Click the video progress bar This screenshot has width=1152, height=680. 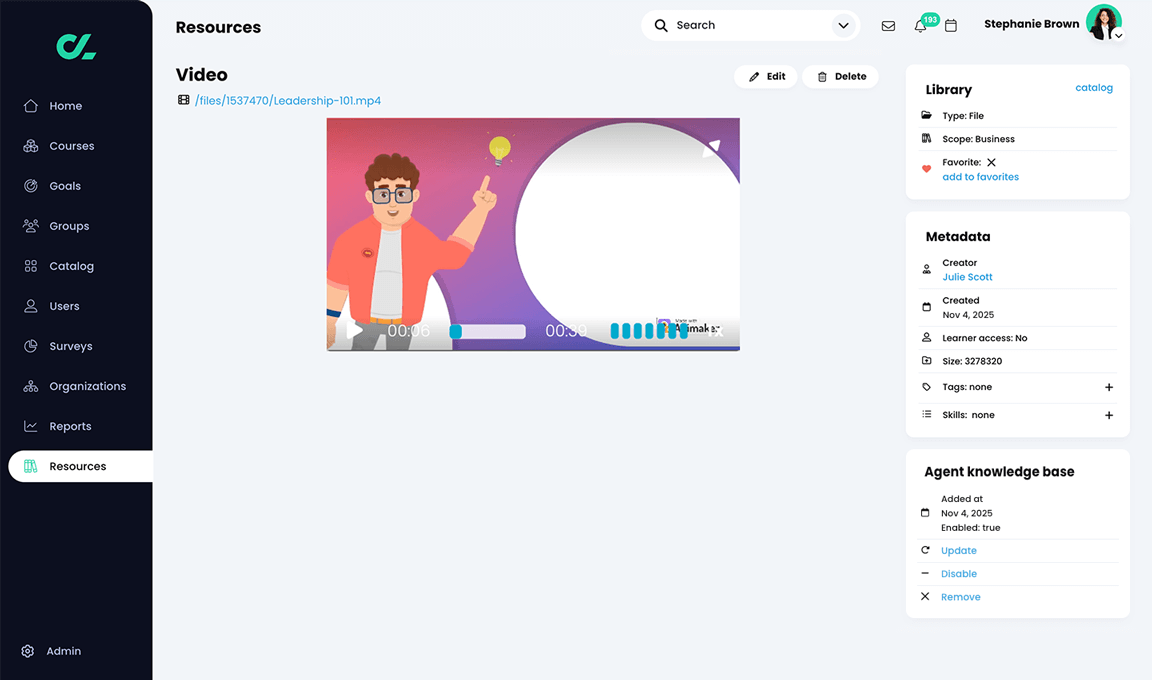(x=489, y=330)
